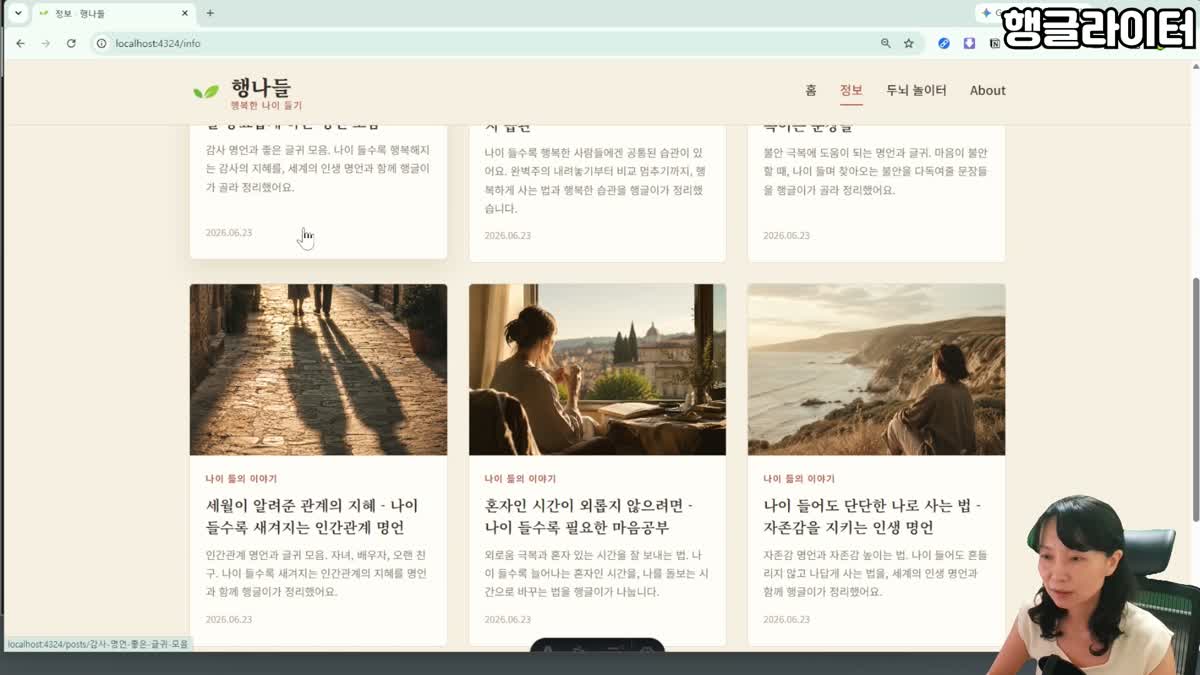Open the About navigation item
Viewport: 1200px width, 675px height.
[x=988, y=90]
